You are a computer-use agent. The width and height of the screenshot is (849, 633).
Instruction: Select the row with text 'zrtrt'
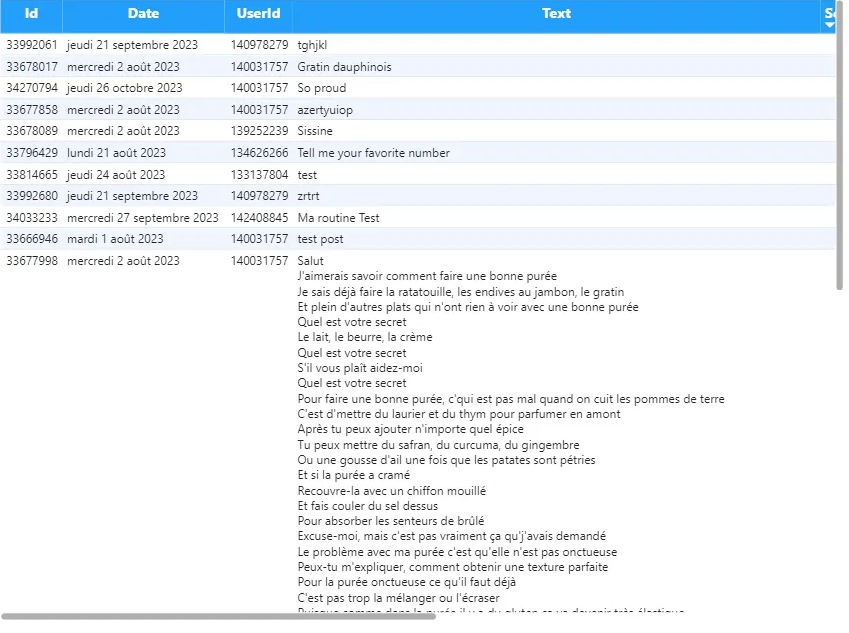[308, 196]
